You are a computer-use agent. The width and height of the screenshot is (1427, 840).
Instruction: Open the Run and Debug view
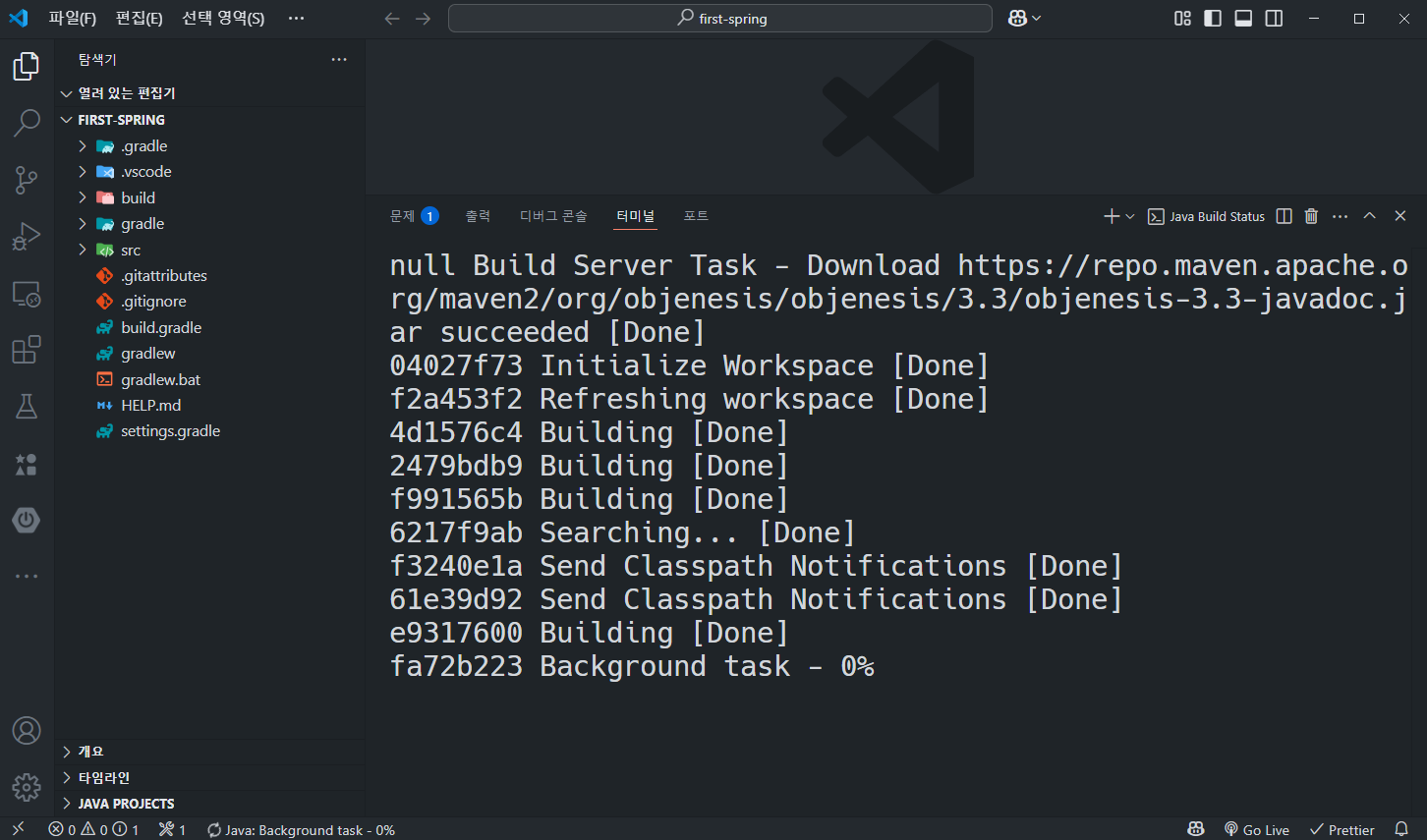[27, 237]
